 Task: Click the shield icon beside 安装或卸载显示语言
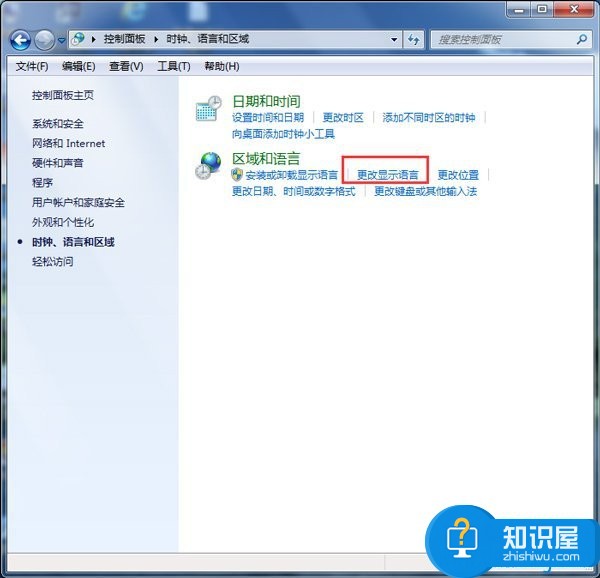[237, 175]
